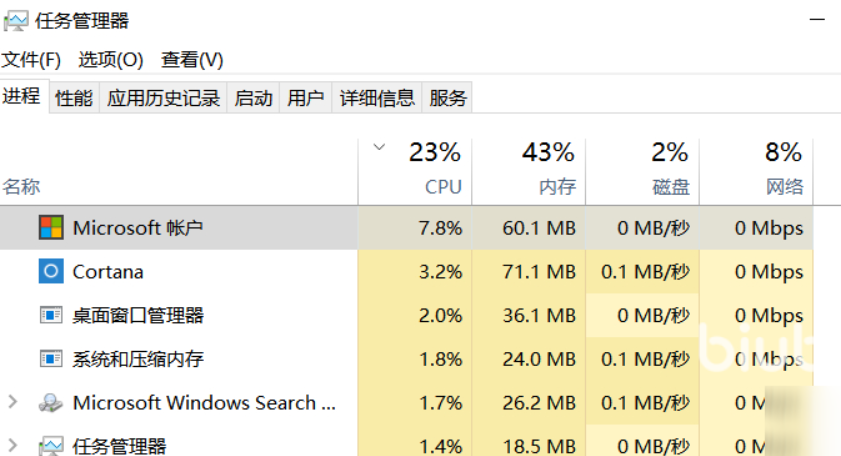Image resolution: width=841 pixels, height=456 pixels.
Task: Expand the 任务管理器 process group
Action: tap(13, 445)
